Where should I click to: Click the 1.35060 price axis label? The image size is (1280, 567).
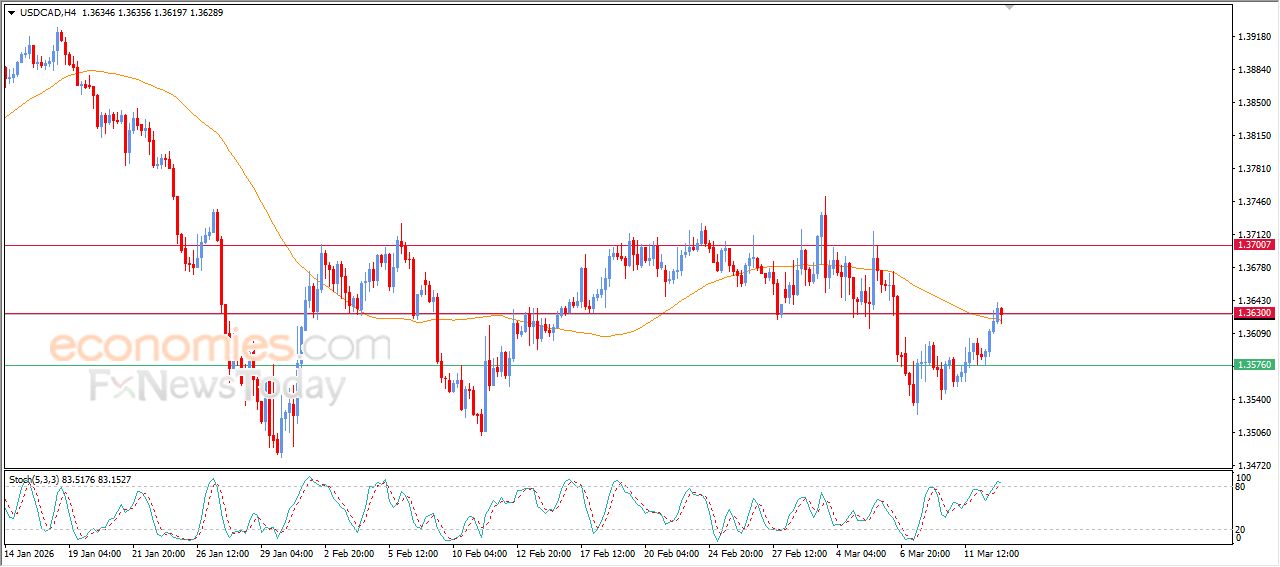pos(1254,432)
